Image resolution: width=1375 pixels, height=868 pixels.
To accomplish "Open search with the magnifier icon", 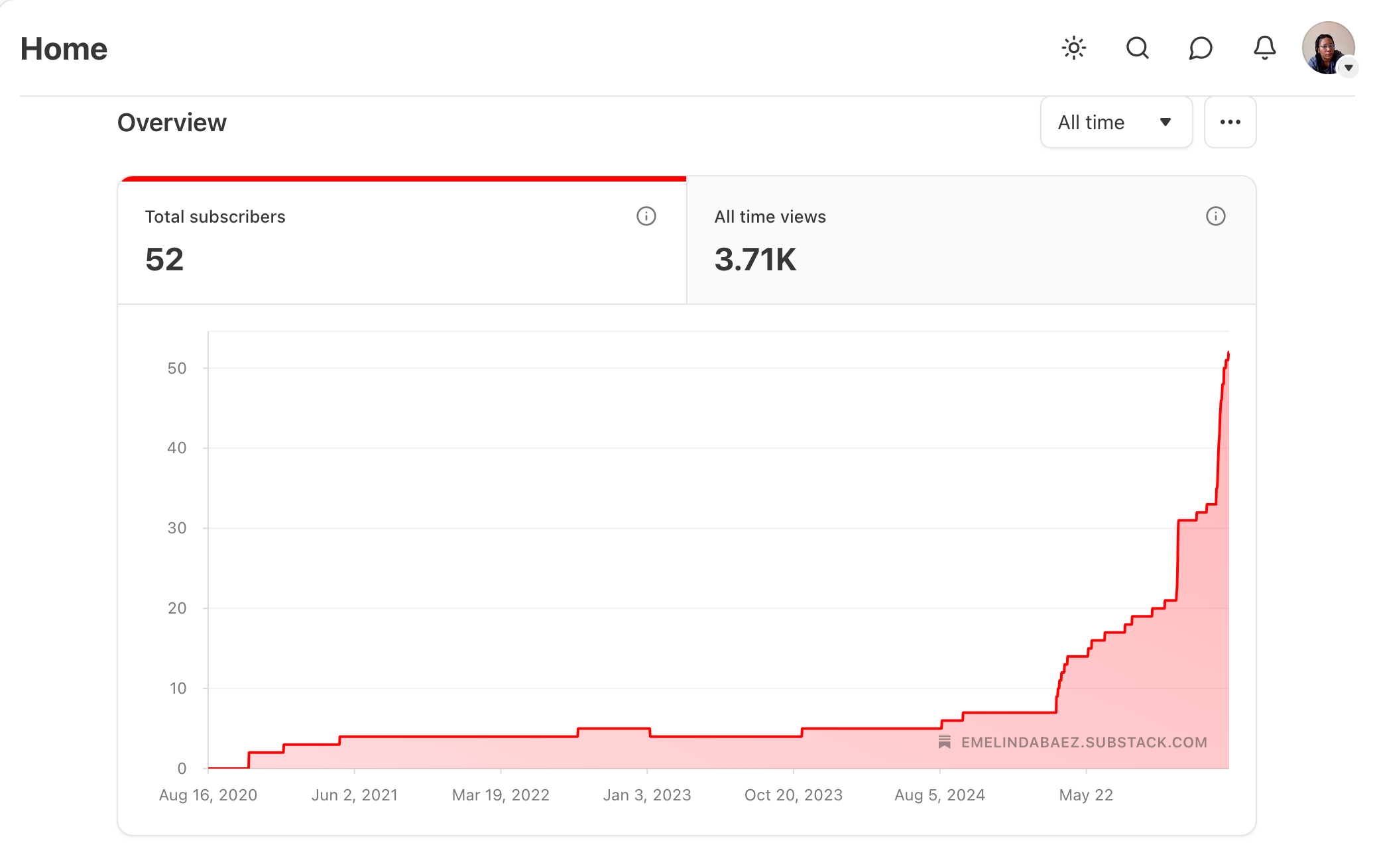I will 1137,48.
